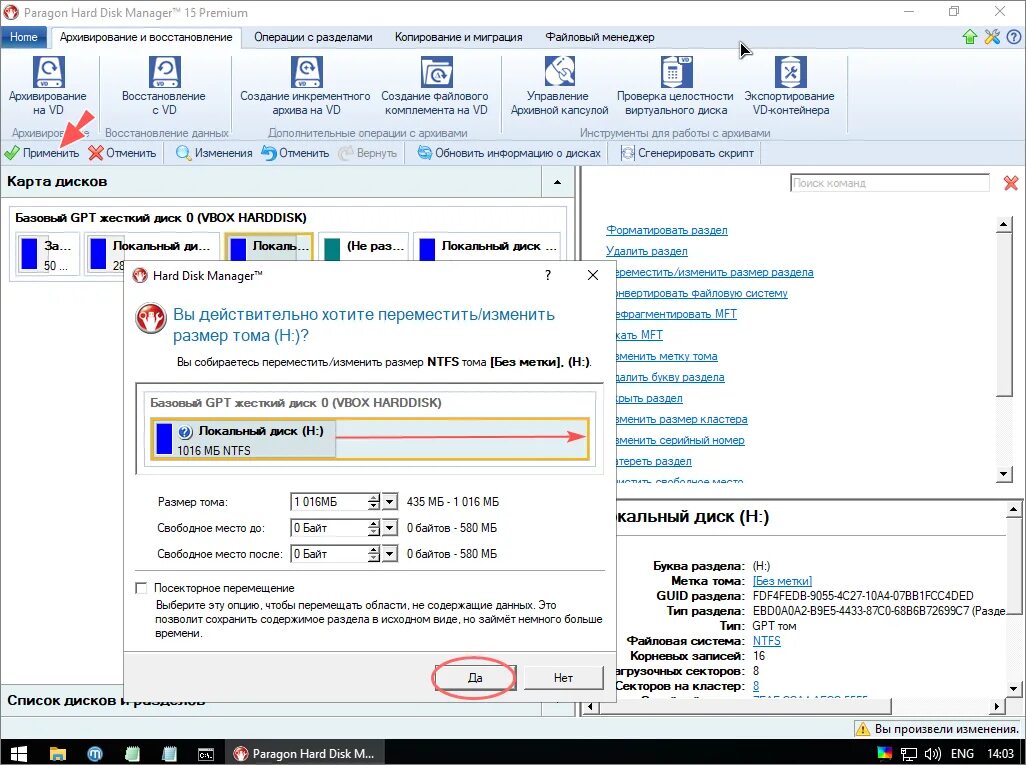This screenshot has height=765, width=1026.
Task: Open Создание файлового комплемента на VD
Action: pos(435,86)
